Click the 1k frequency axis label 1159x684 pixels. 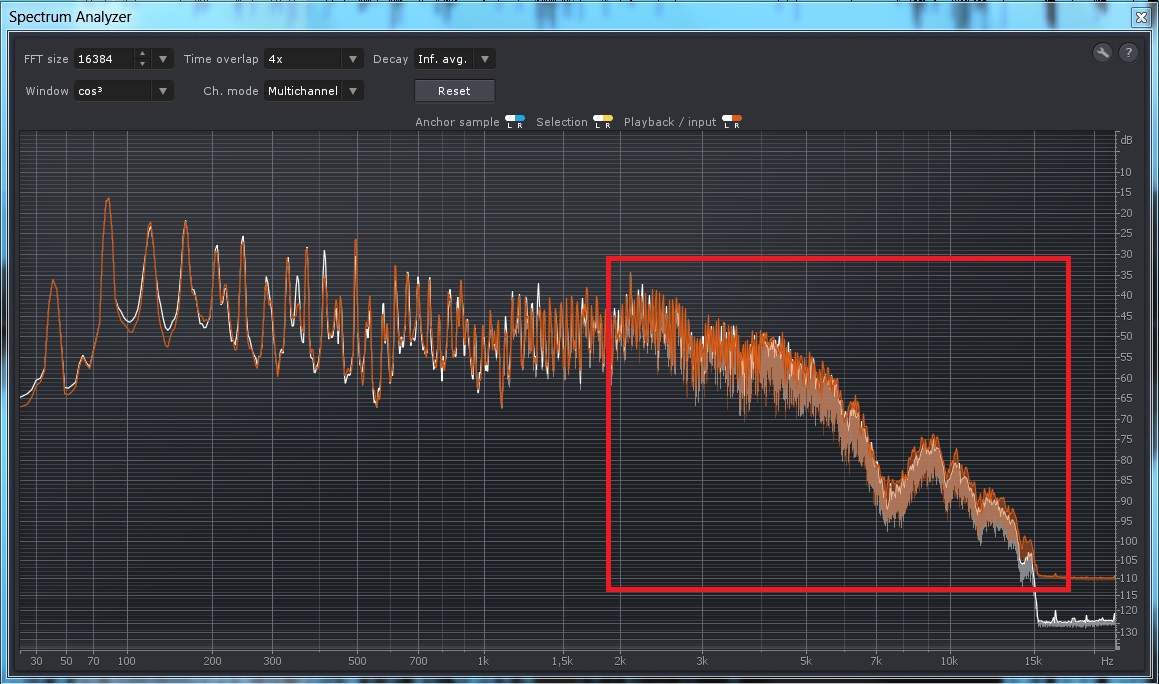484,661
